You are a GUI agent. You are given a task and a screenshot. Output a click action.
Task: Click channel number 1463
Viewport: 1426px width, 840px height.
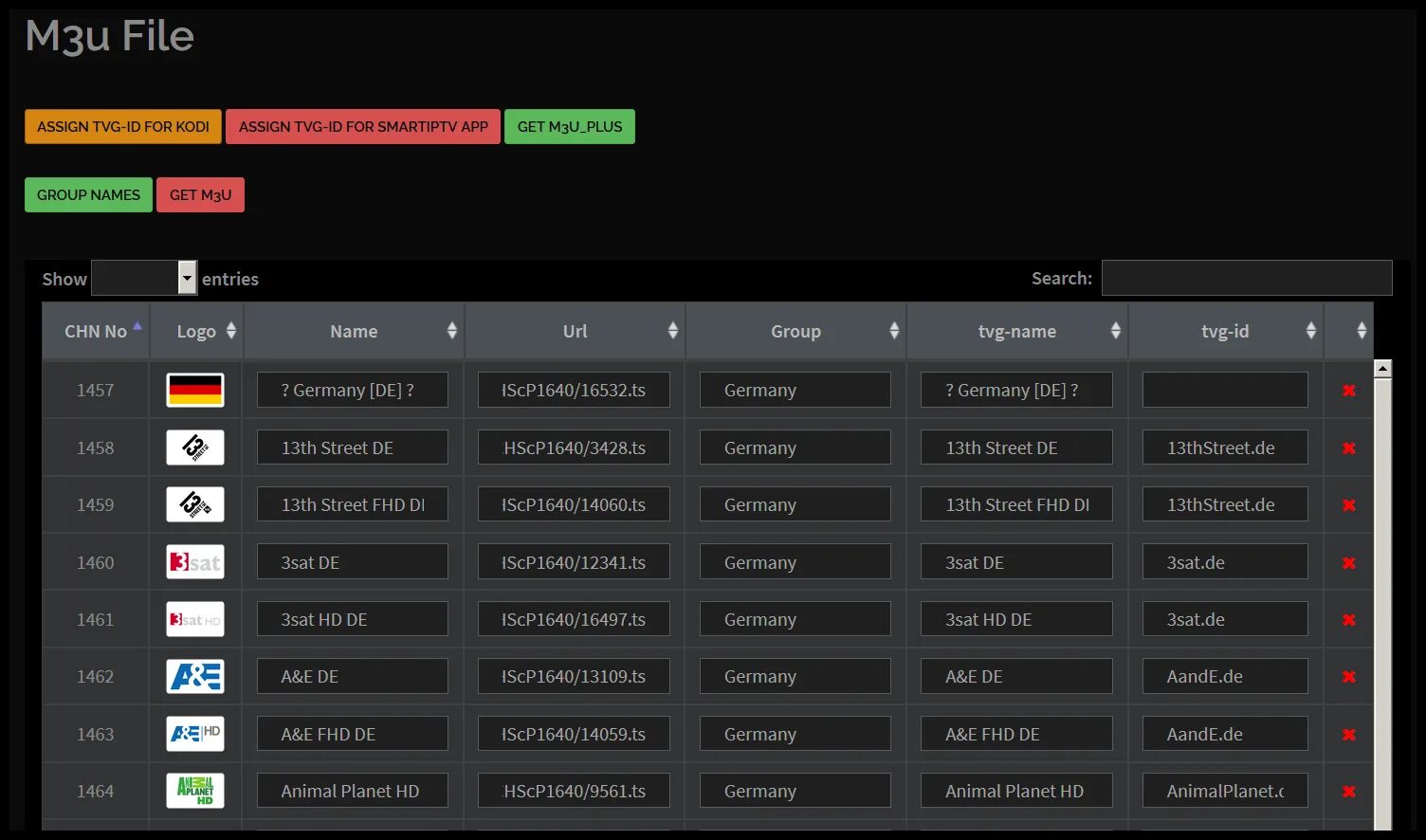[96, 734]
